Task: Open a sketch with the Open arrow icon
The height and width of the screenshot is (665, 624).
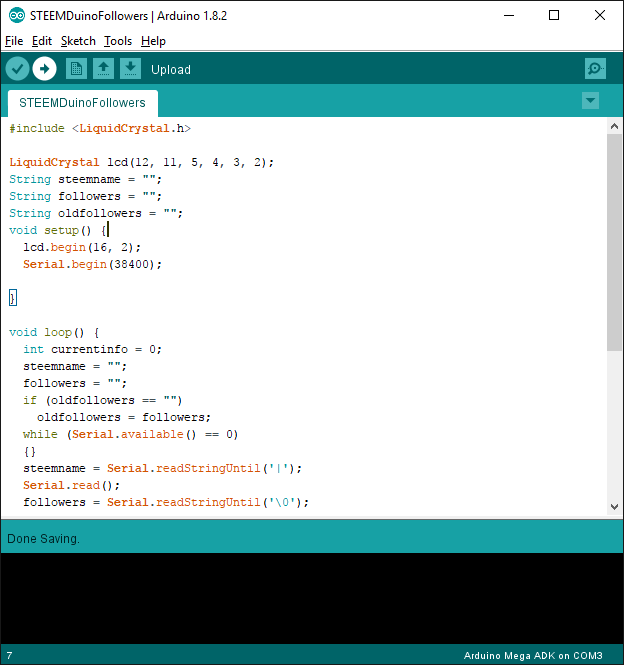Action: (104, 69)
